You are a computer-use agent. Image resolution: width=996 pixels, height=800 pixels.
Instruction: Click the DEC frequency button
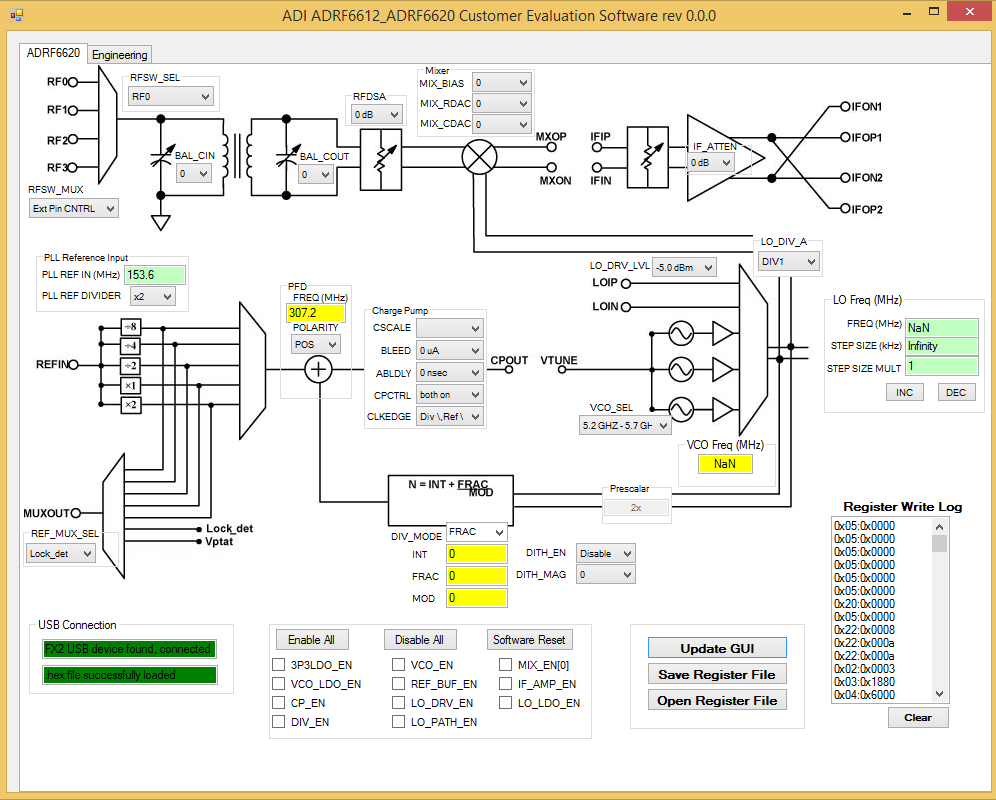956,392
